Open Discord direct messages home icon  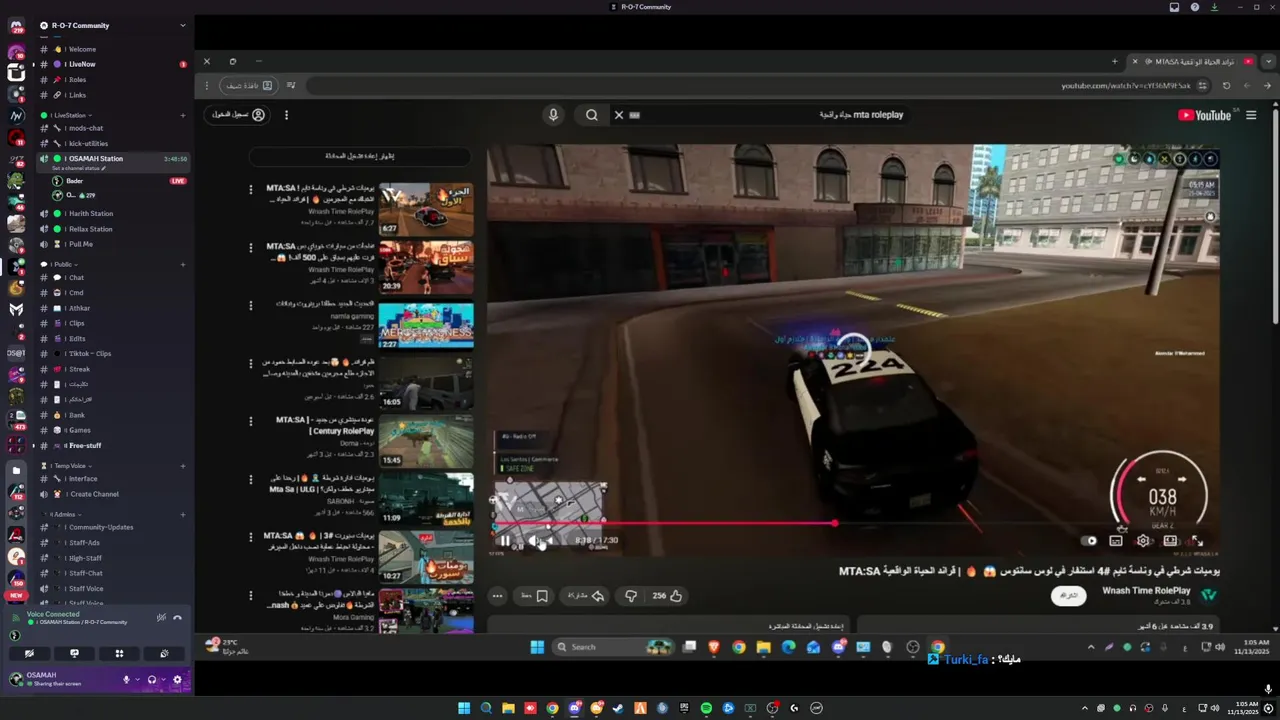(x=16, y=25)
